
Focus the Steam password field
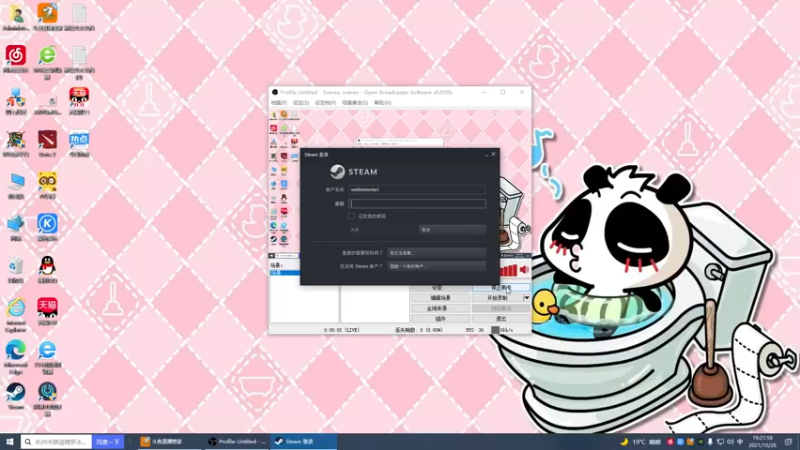[x=417, y=204]
